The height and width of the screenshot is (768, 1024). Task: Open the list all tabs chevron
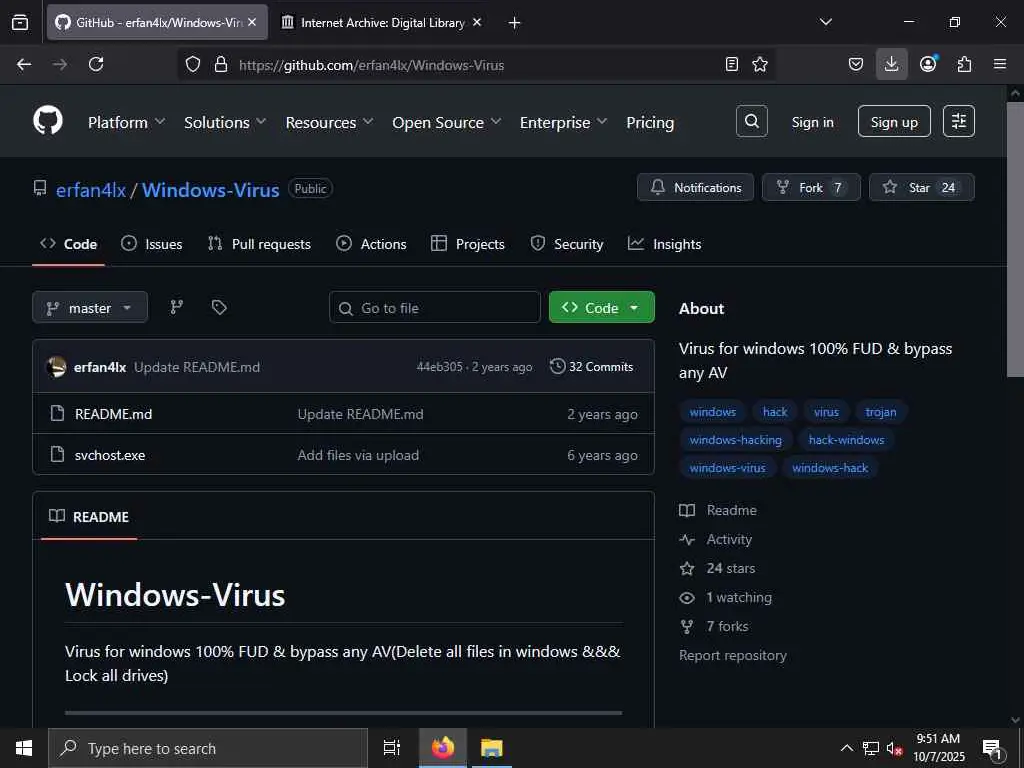pos(825,22)
